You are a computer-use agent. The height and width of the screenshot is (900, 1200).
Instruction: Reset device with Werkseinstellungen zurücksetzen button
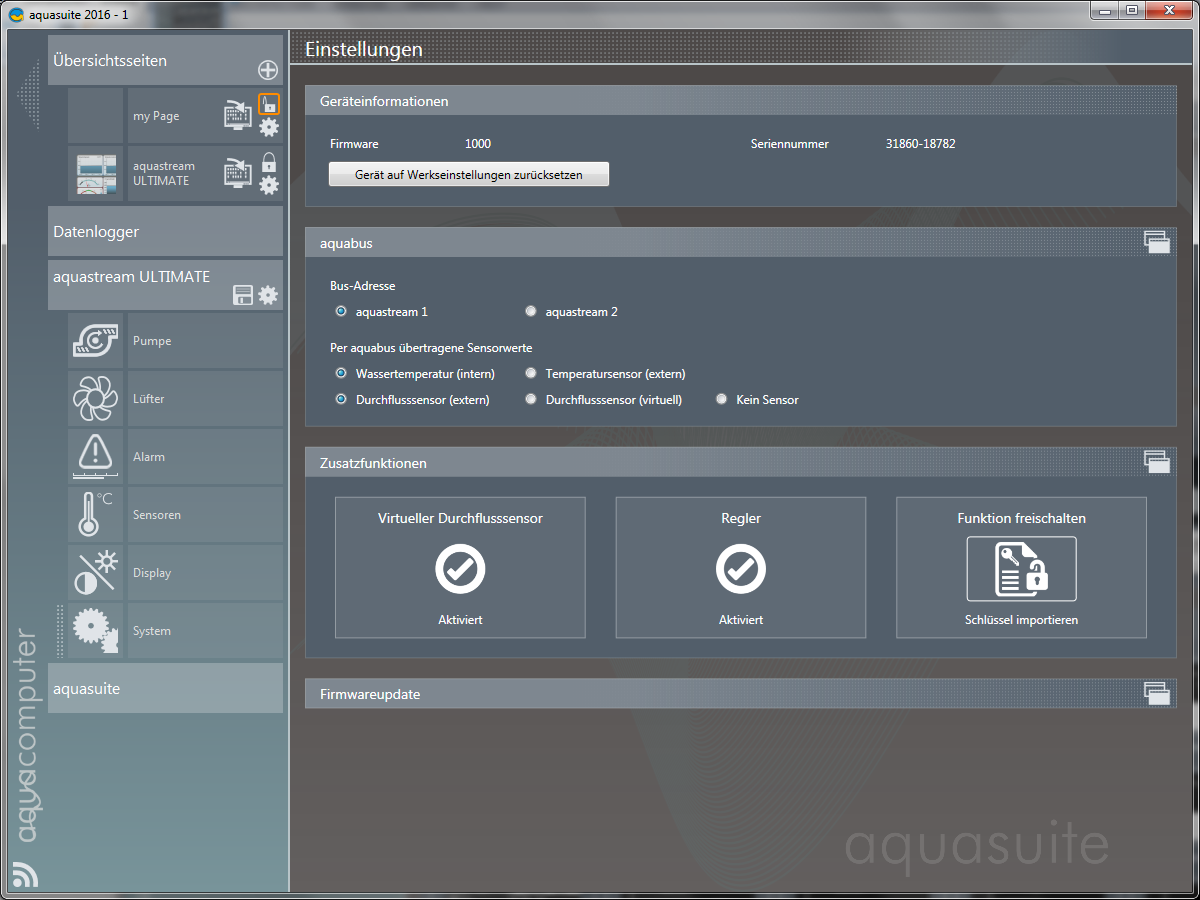pos(469,174)
